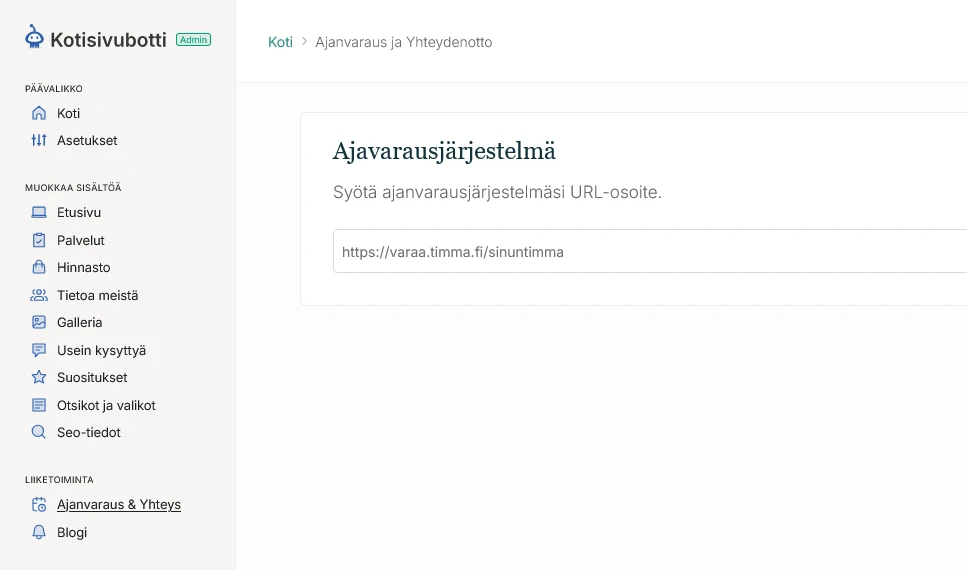Open Blogi in the sidebar
This screenshot has width=967, height=570.
72,532
